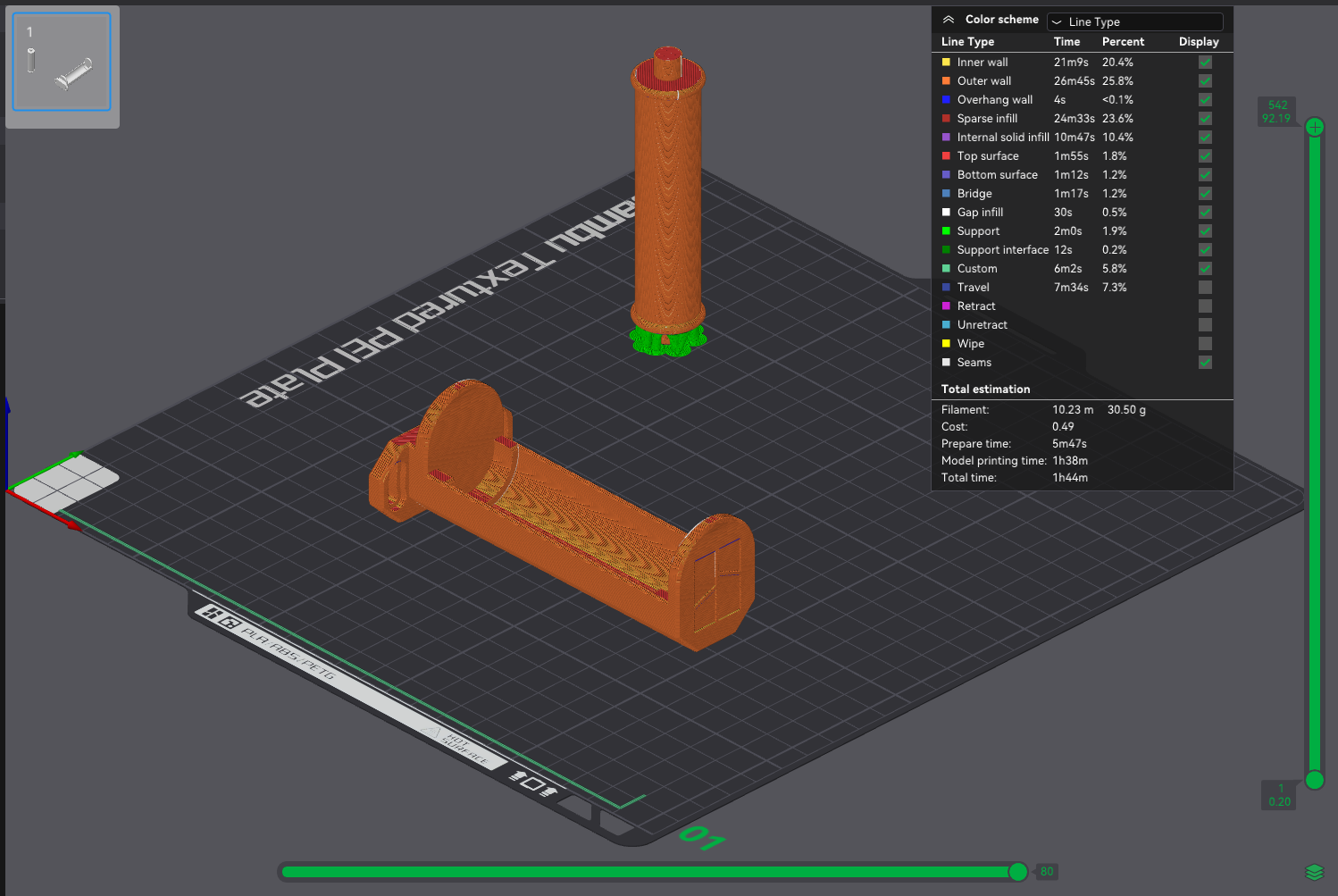Click the upper layer slider handle
This screenshot has width=1338, height=896.
click(1315, 127)
